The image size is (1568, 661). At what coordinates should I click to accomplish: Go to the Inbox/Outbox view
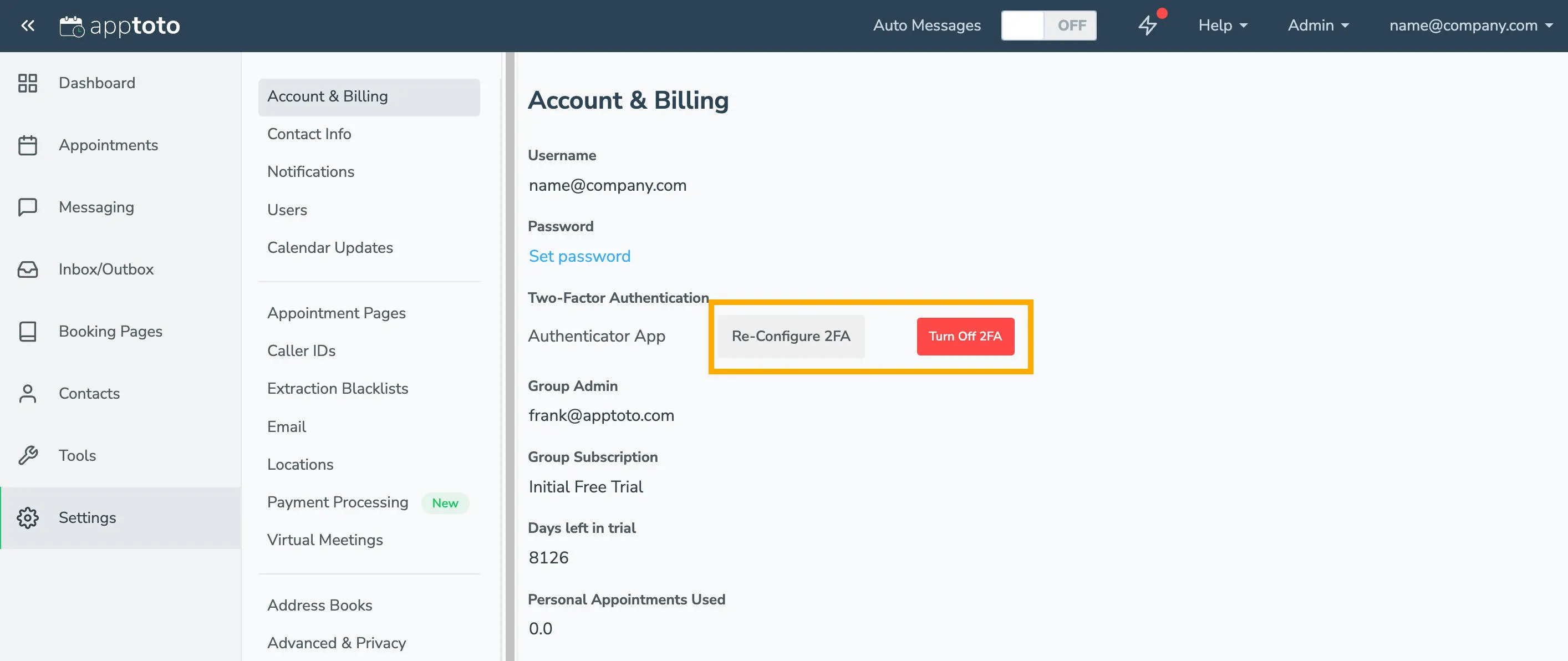coord(106,269)
